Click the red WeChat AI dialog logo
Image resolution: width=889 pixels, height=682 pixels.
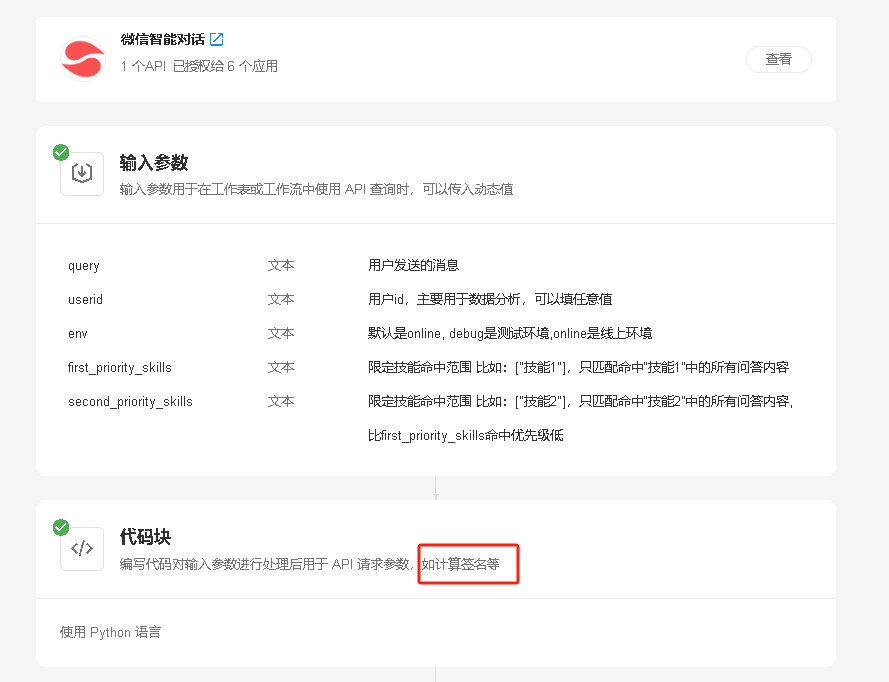point(83,59)
